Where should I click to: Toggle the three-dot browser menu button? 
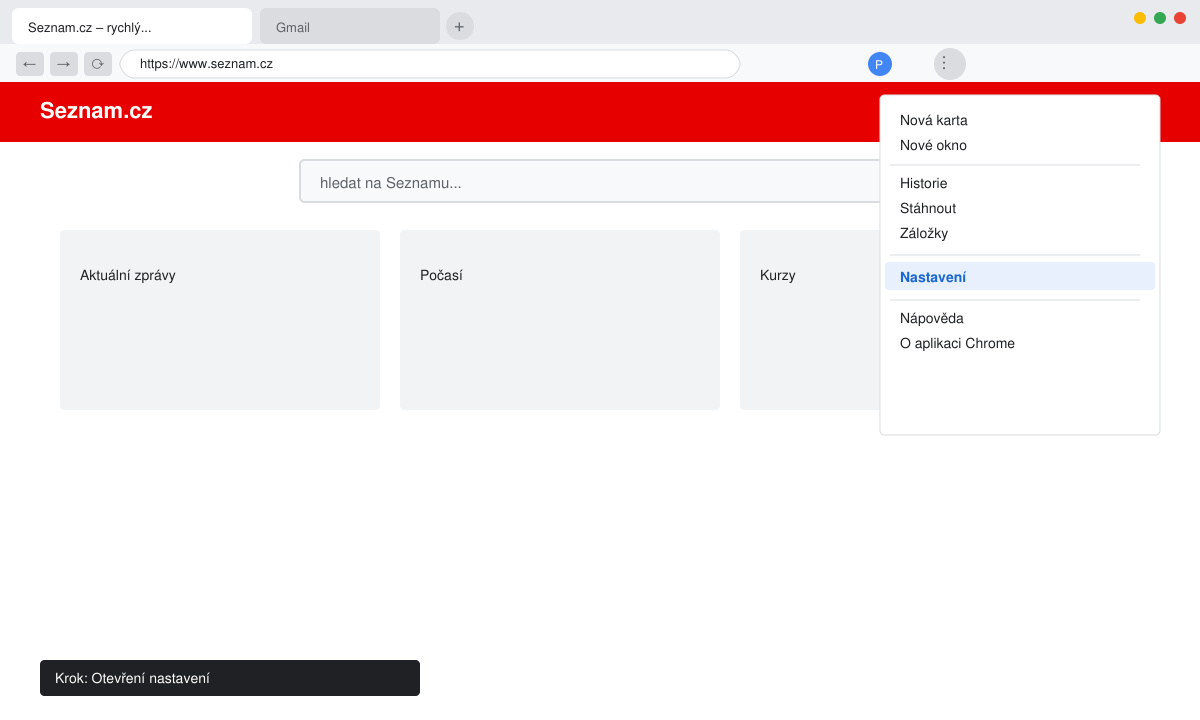coord(950,64)
